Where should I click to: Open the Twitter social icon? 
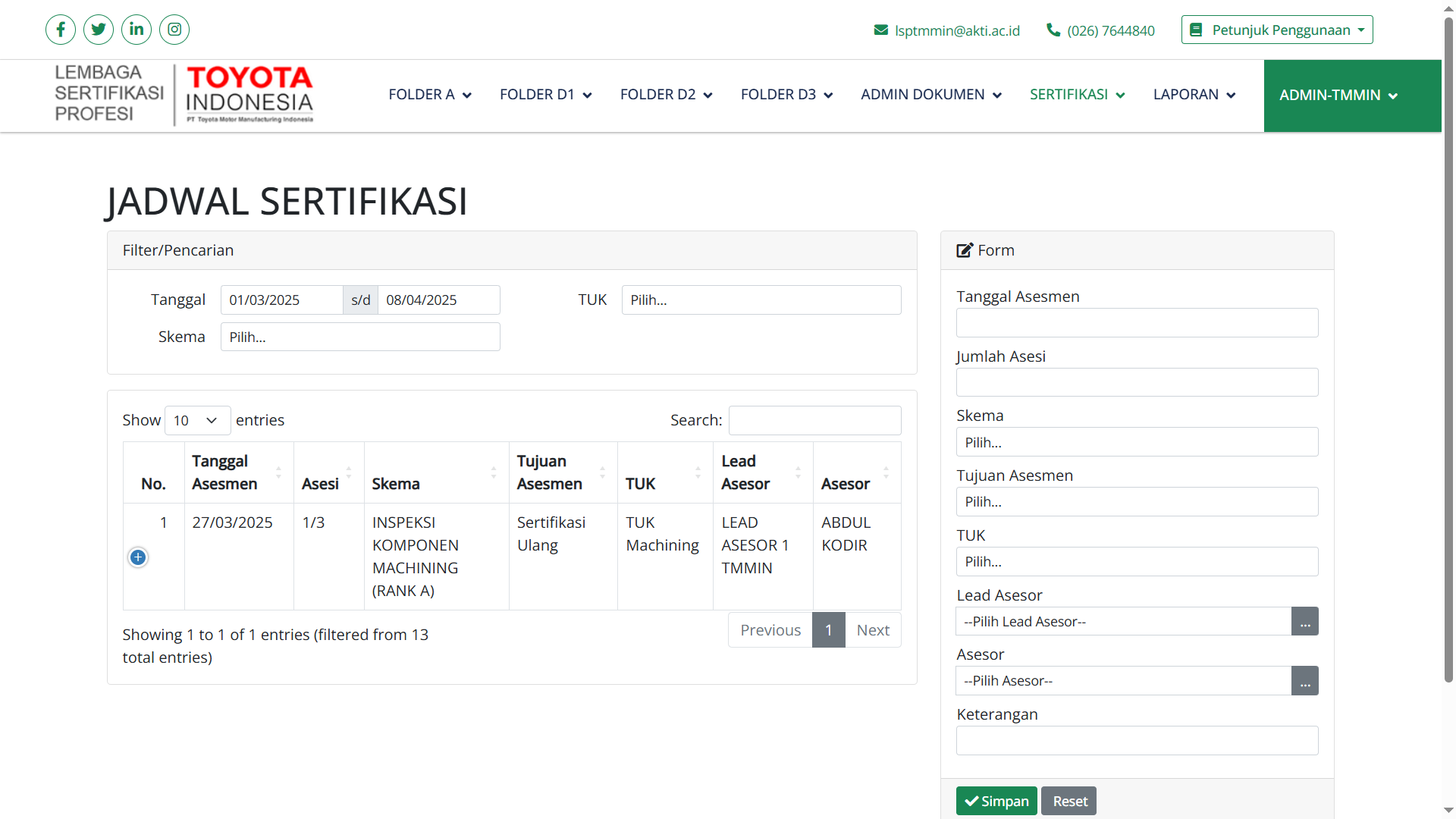[99, 30]
